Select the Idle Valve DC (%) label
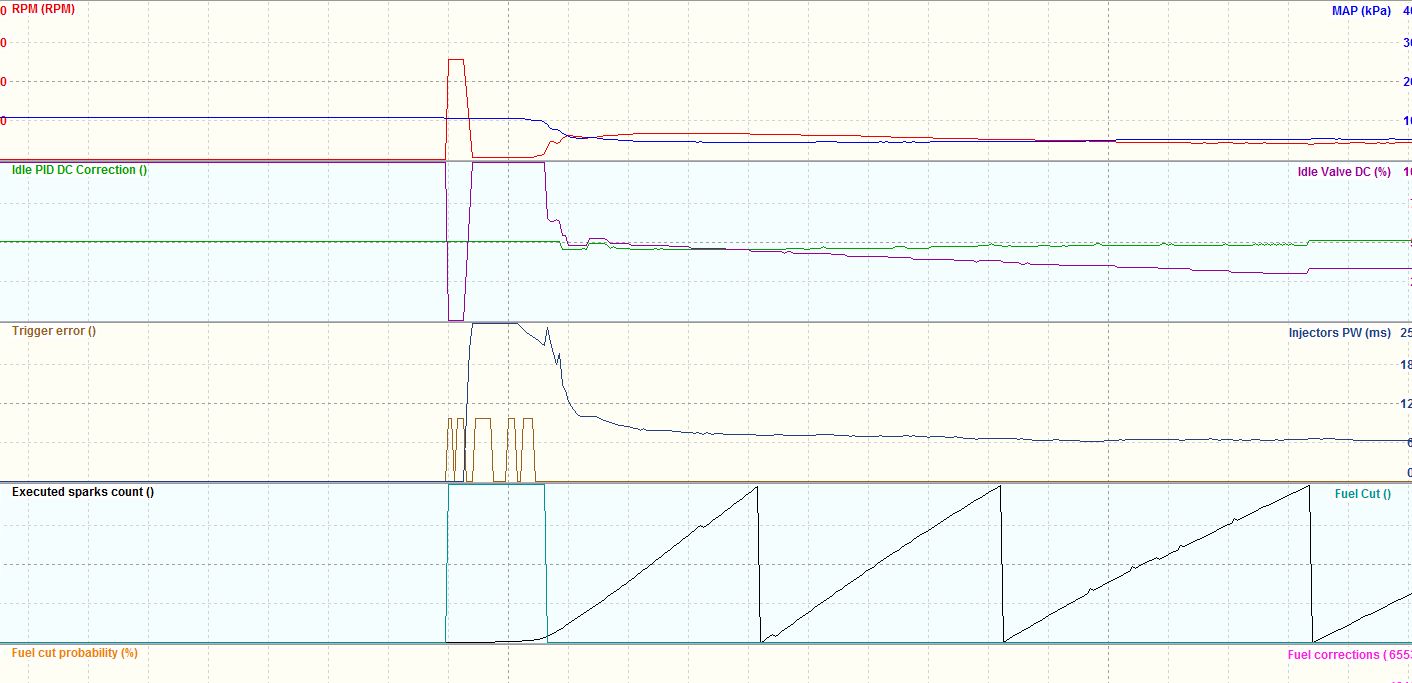Screen dimensions: 1412x683 coord(1343,172)
